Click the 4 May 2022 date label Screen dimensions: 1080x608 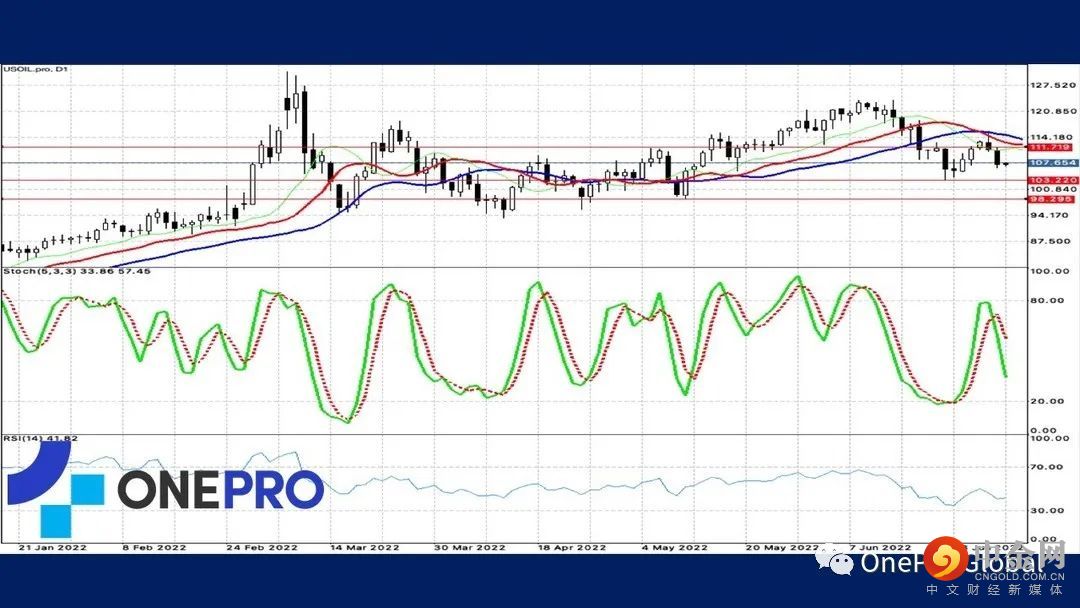[674, 547]
